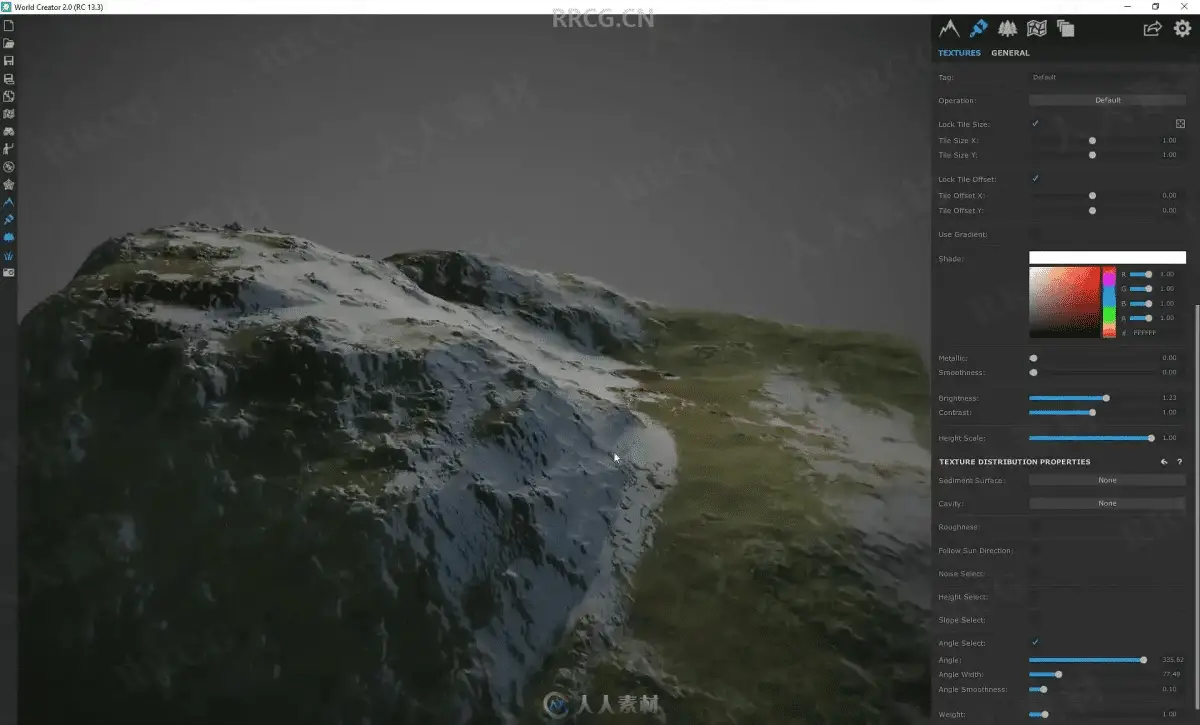The height and width of the screenshot is (725, 1200).
Task: Click the Angle value 335.62
Action: click(x=1173, y=660)
